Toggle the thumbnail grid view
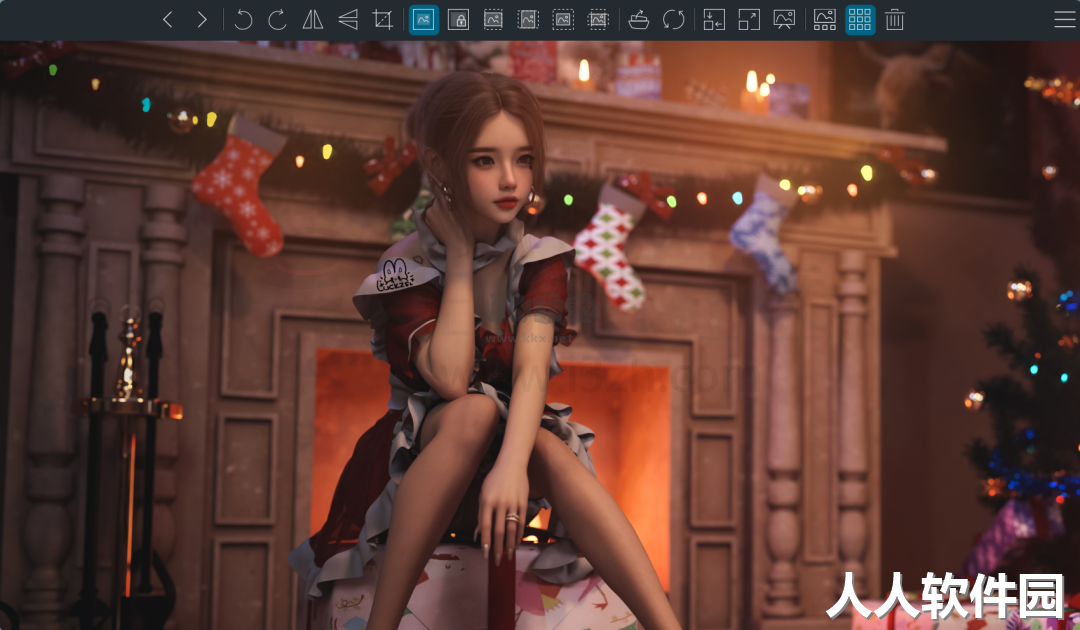The height and width of the screenshot is (630, 1080). [860, 20]
